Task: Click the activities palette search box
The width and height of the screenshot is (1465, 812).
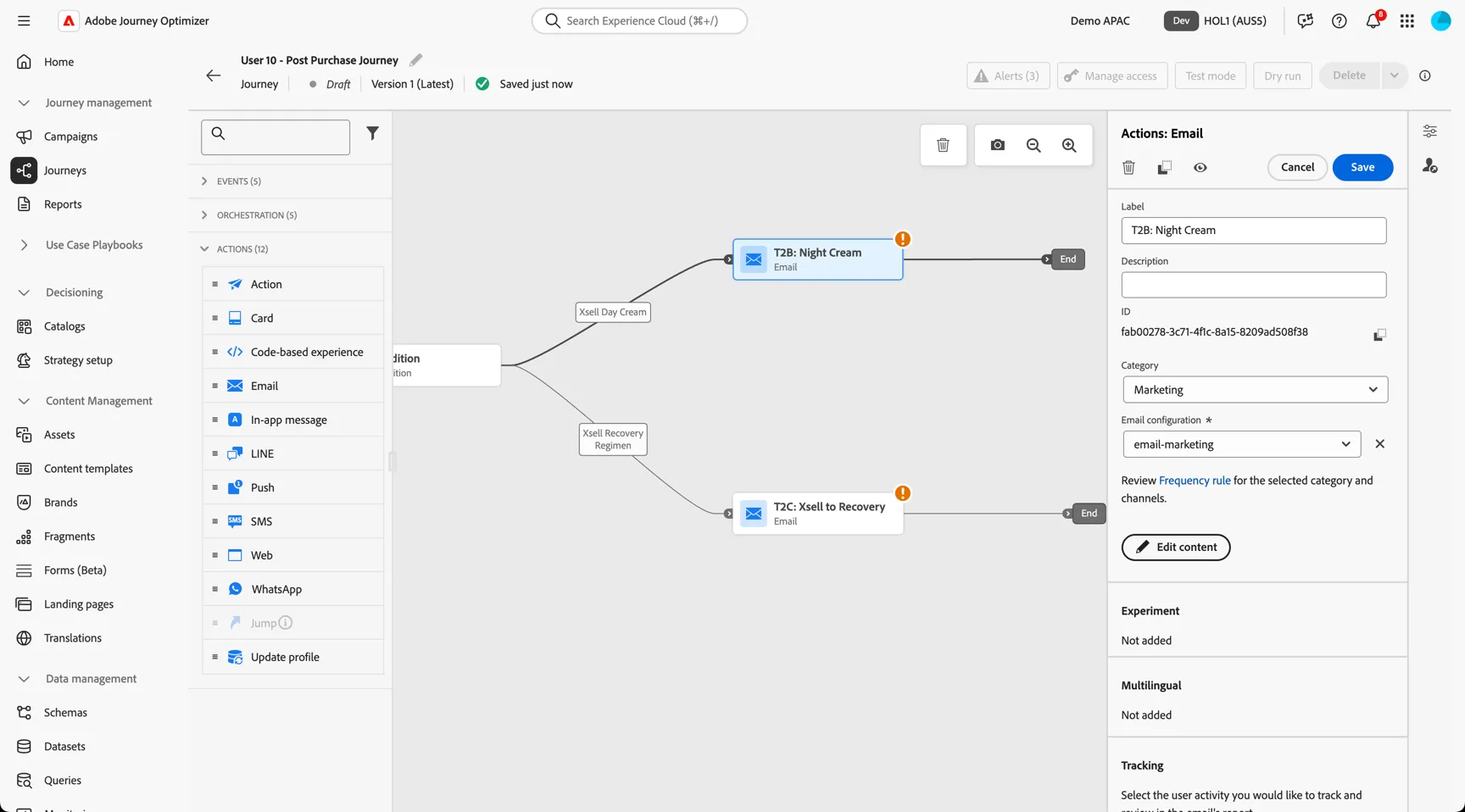Action: tap(276, 137)
